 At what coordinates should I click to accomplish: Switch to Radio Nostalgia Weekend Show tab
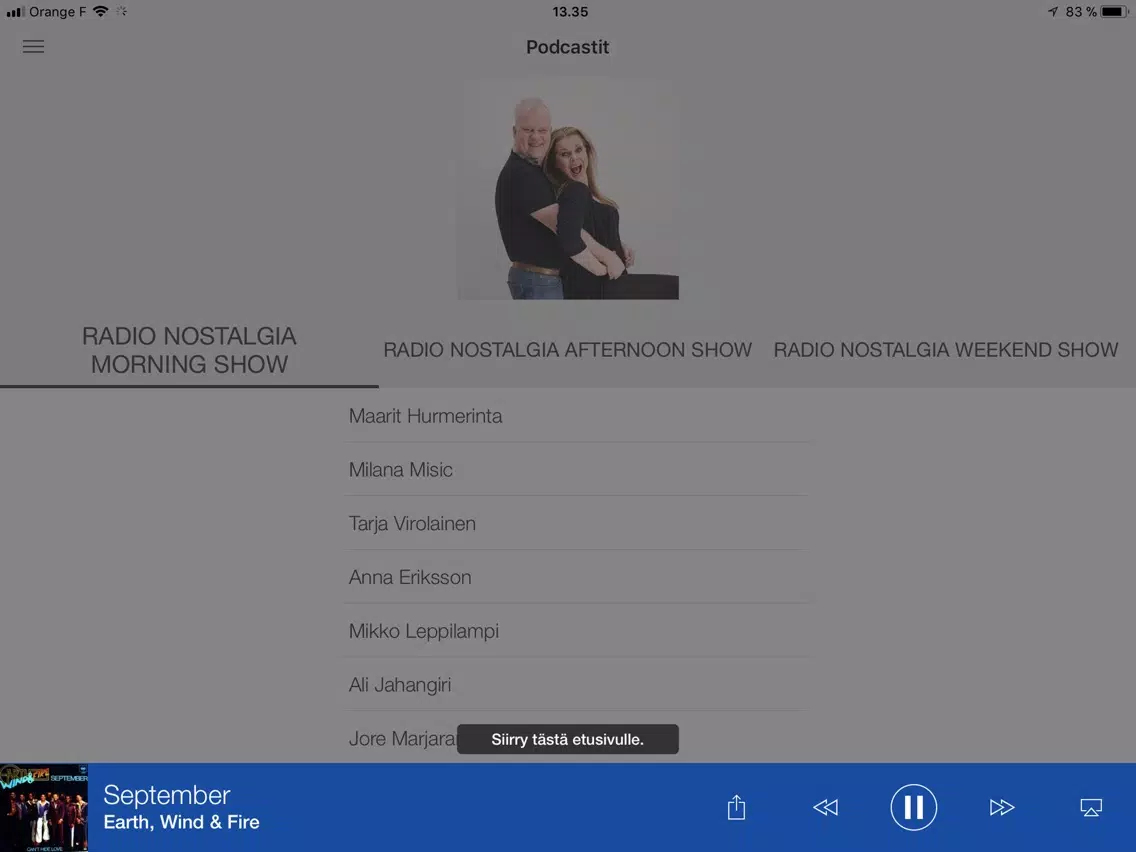(x=945, y=350)
